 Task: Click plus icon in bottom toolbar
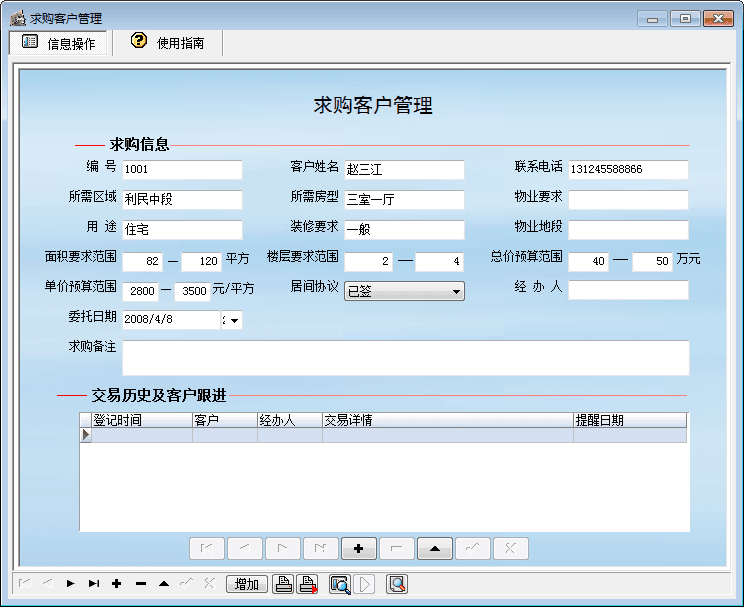pyautogui.click(x=117, y=583)
